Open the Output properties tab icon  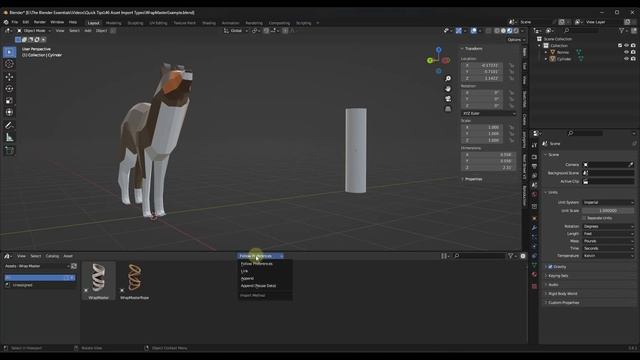534,166
